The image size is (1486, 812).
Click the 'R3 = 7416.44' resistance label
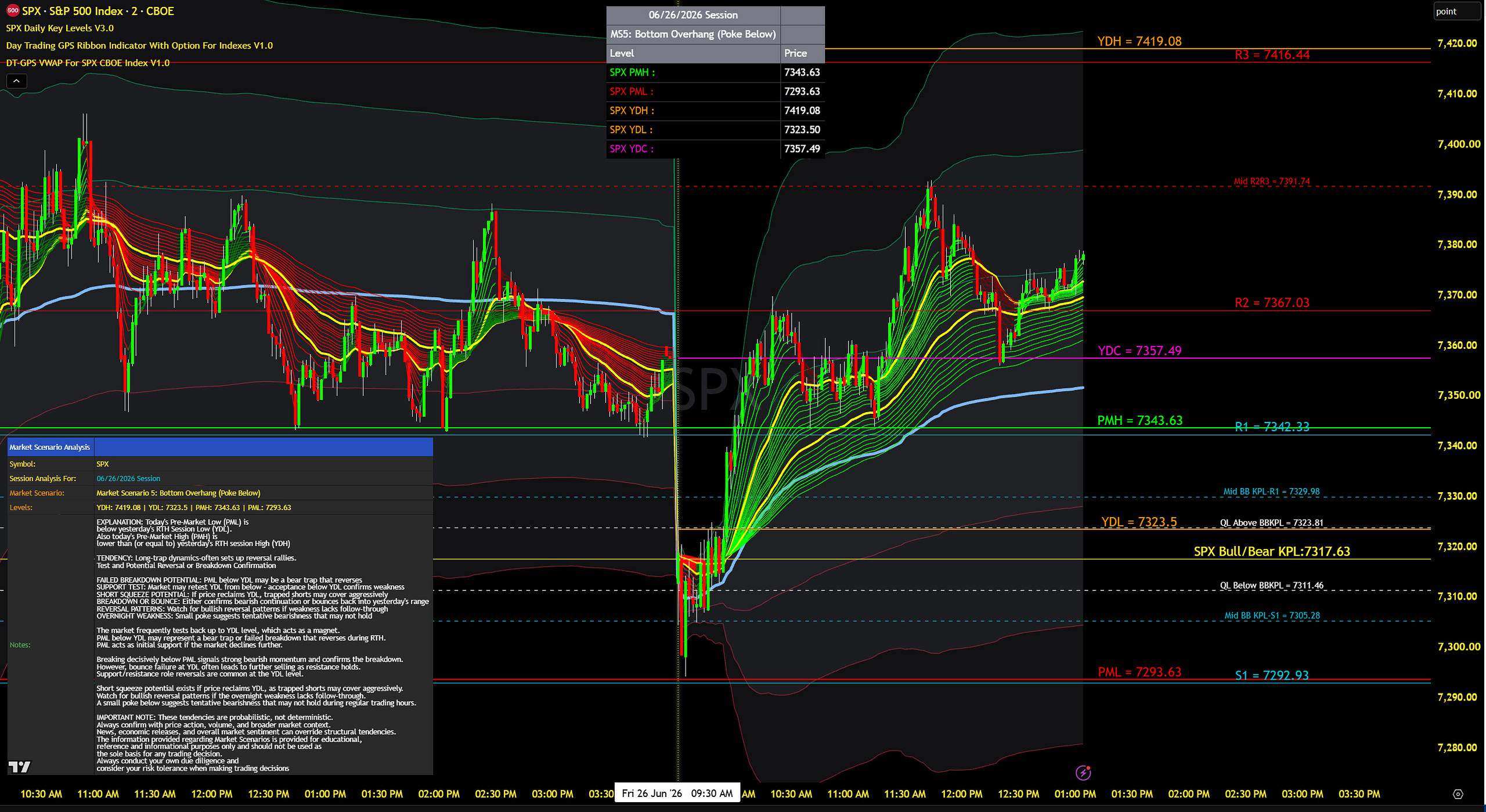(1272, 55)
